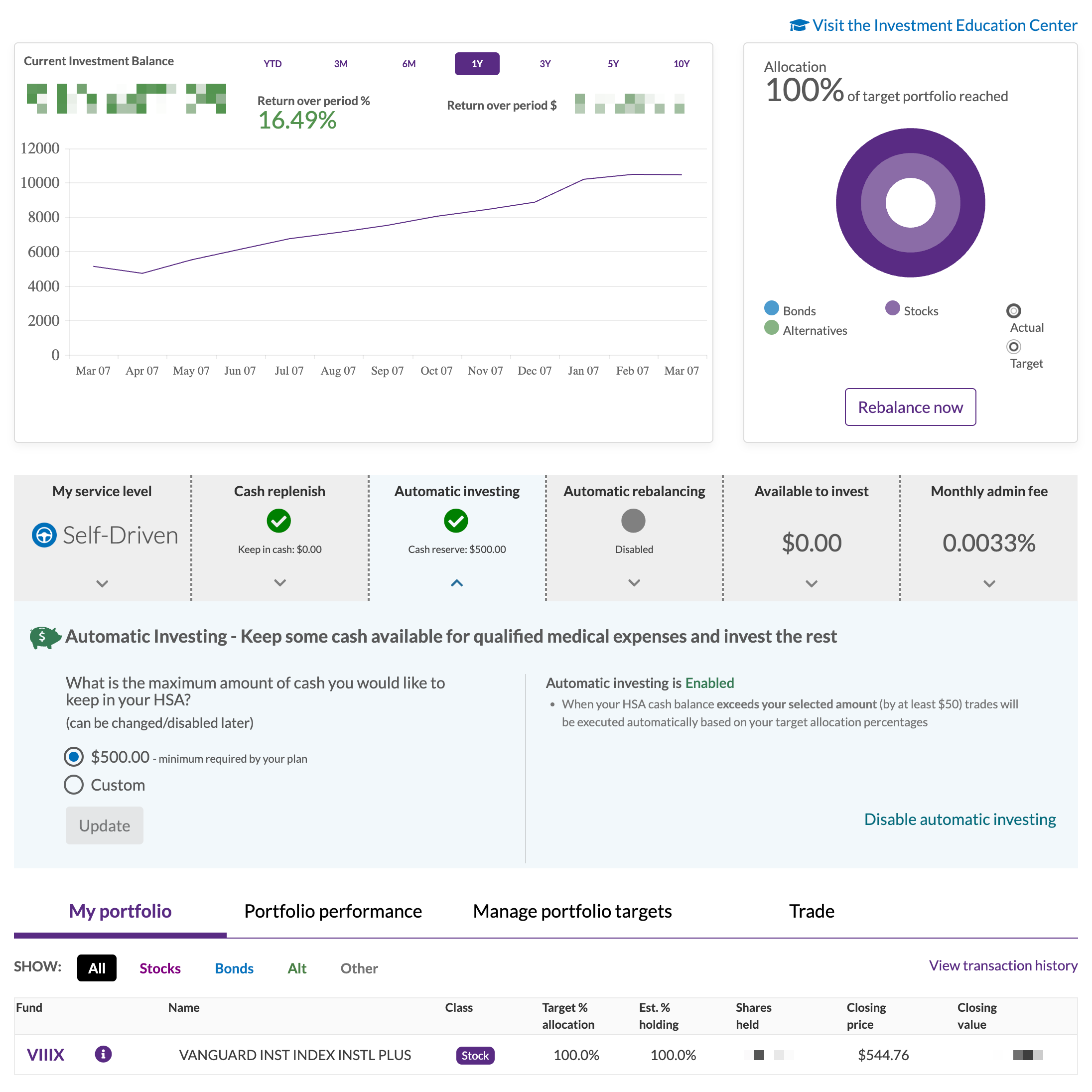This screenshot has width=1092, height=1092.
Task: Select the $500.00 minimum cash radio button
Action: (x=74, y=757)
